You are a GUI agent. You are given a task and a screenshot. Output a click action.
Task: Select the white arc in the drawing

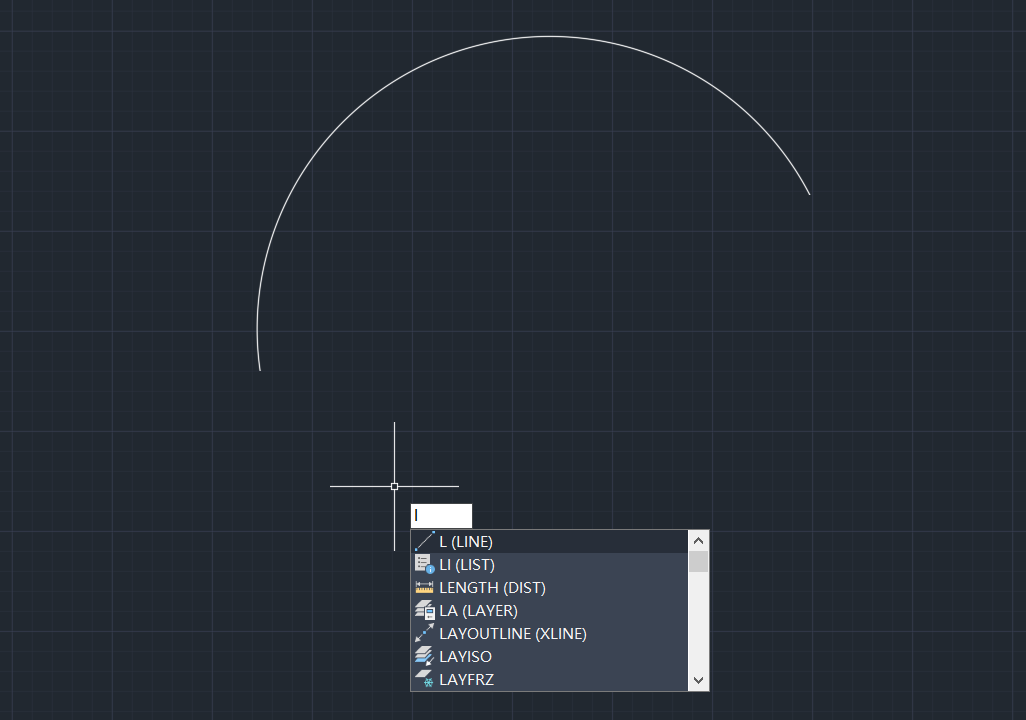tap(549, 37)
